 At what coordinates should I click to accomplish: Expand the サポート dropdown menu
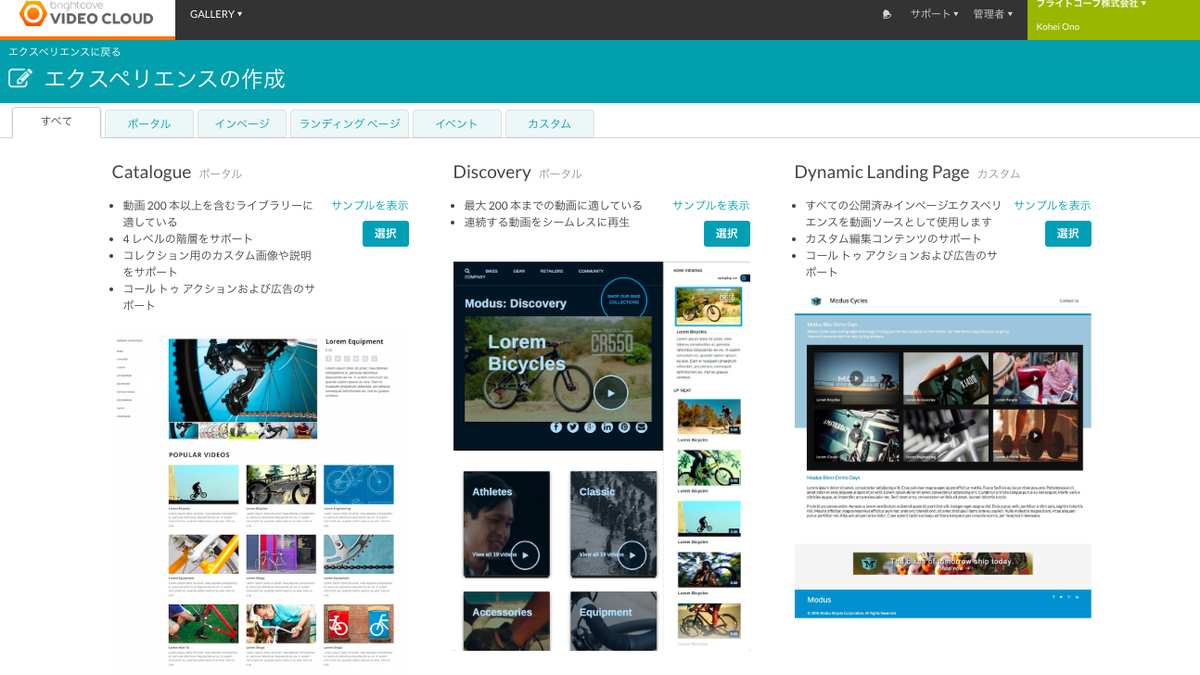[x=934, y=14]
